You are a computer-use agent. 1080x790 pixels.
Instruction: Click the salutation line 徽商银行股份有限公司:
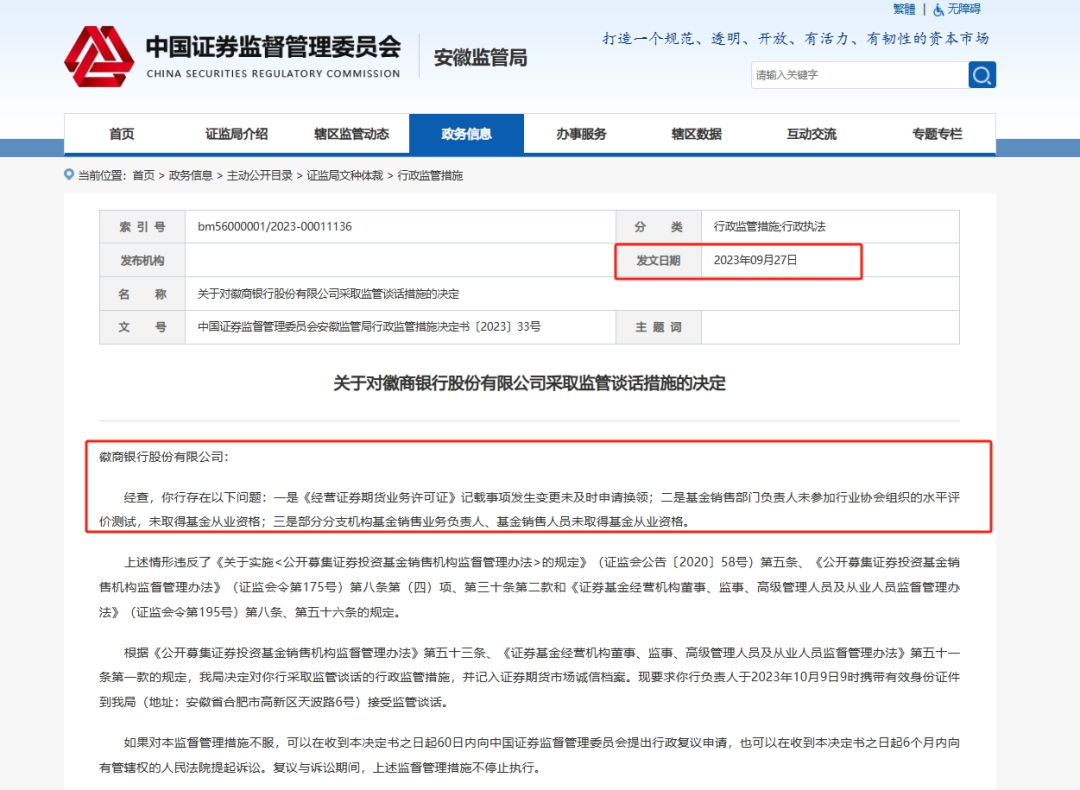[163, 457]
